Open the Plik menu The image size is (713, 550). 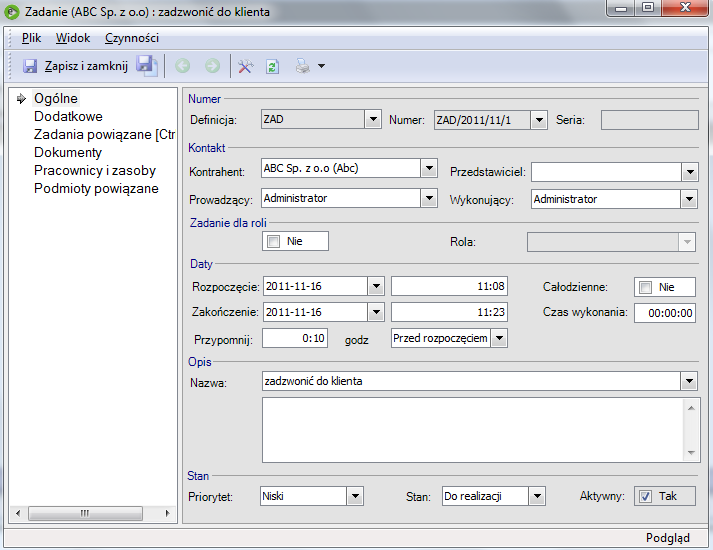[x=31, y=38]
